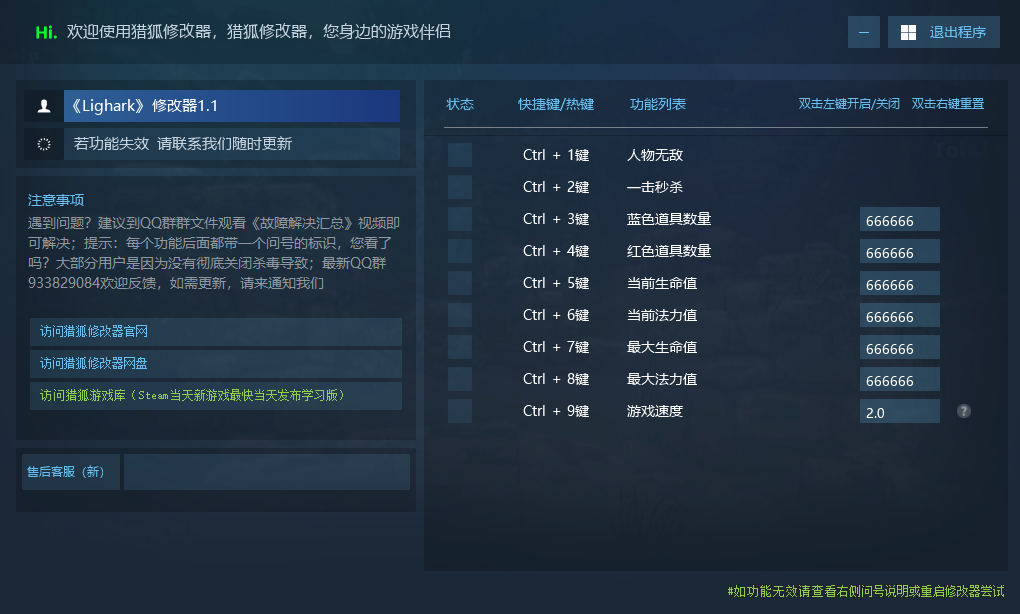
Task: Click the 游戏速度 function label
Action: (x=655, y=411)
